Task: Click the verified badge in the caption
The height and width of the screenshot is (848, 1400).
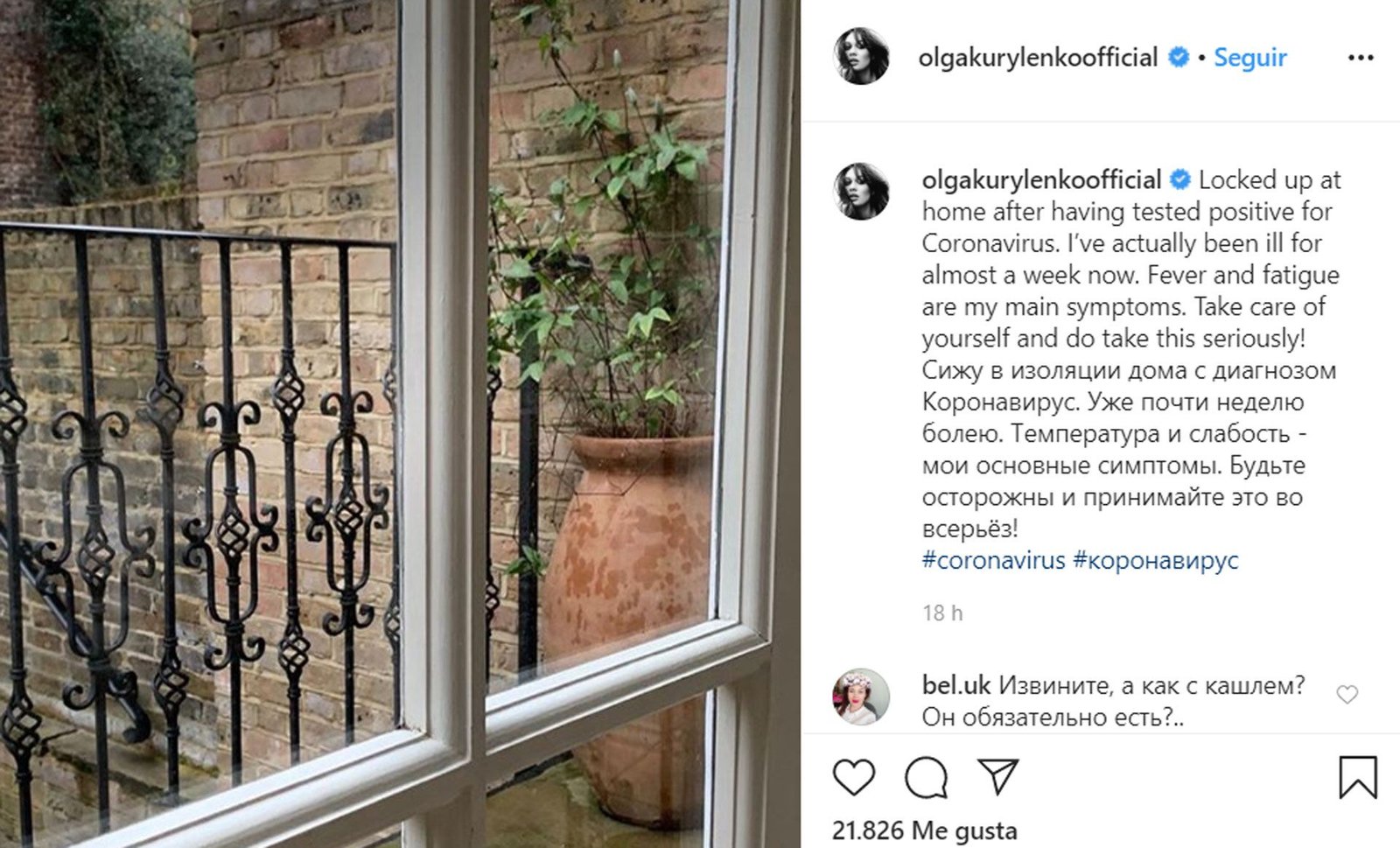Action: tap(1180, 179)
